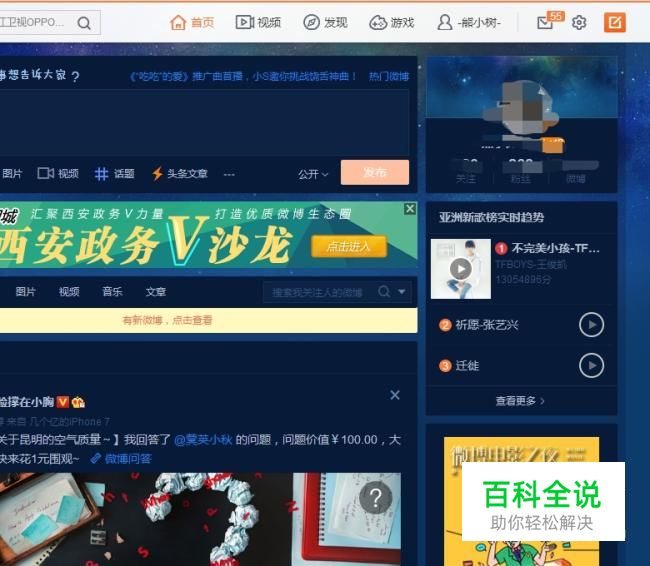Click the 微博 posts count
650x566 pixels.
(575, 171)
